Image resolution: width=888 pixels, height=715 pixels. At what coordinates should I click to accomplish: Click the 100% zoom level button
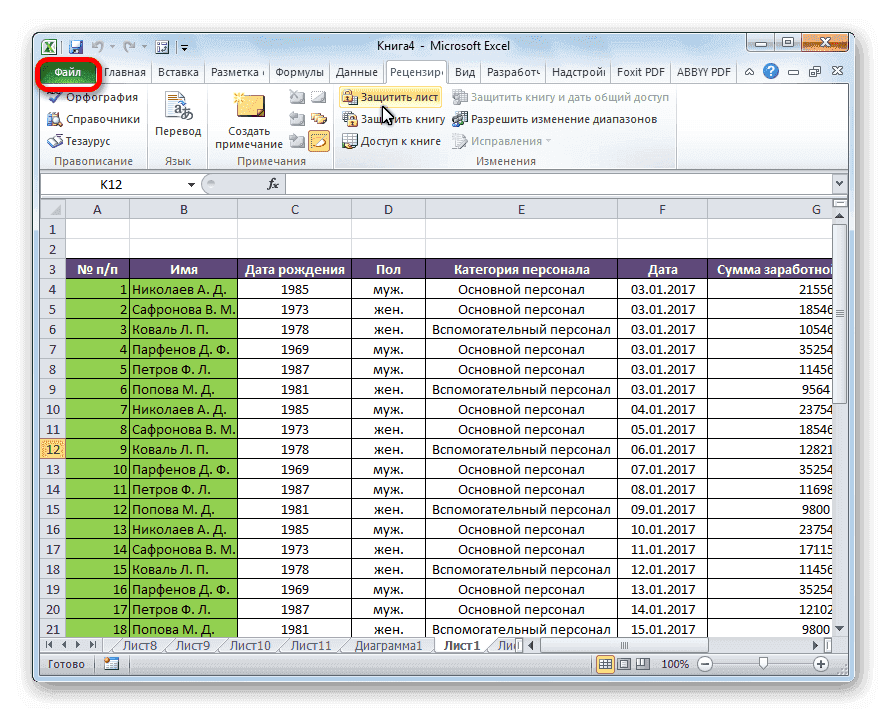(676, 664)
